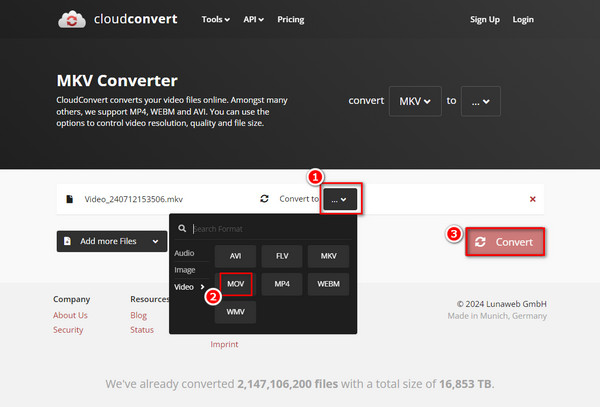600x407 pixels.
Task: Select the Image format category
Action: click(185, 270)
